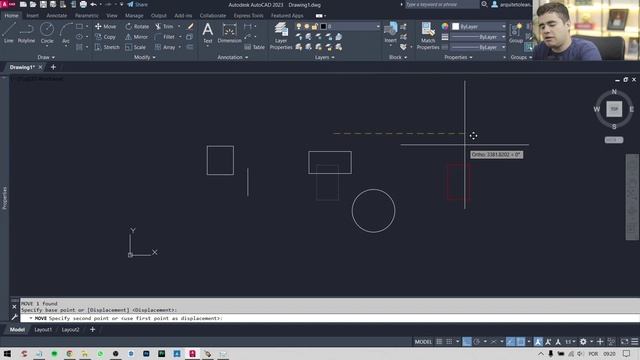Insert a Table from Annotation panel
Screen dimensions: 640x360
point(255,47)
